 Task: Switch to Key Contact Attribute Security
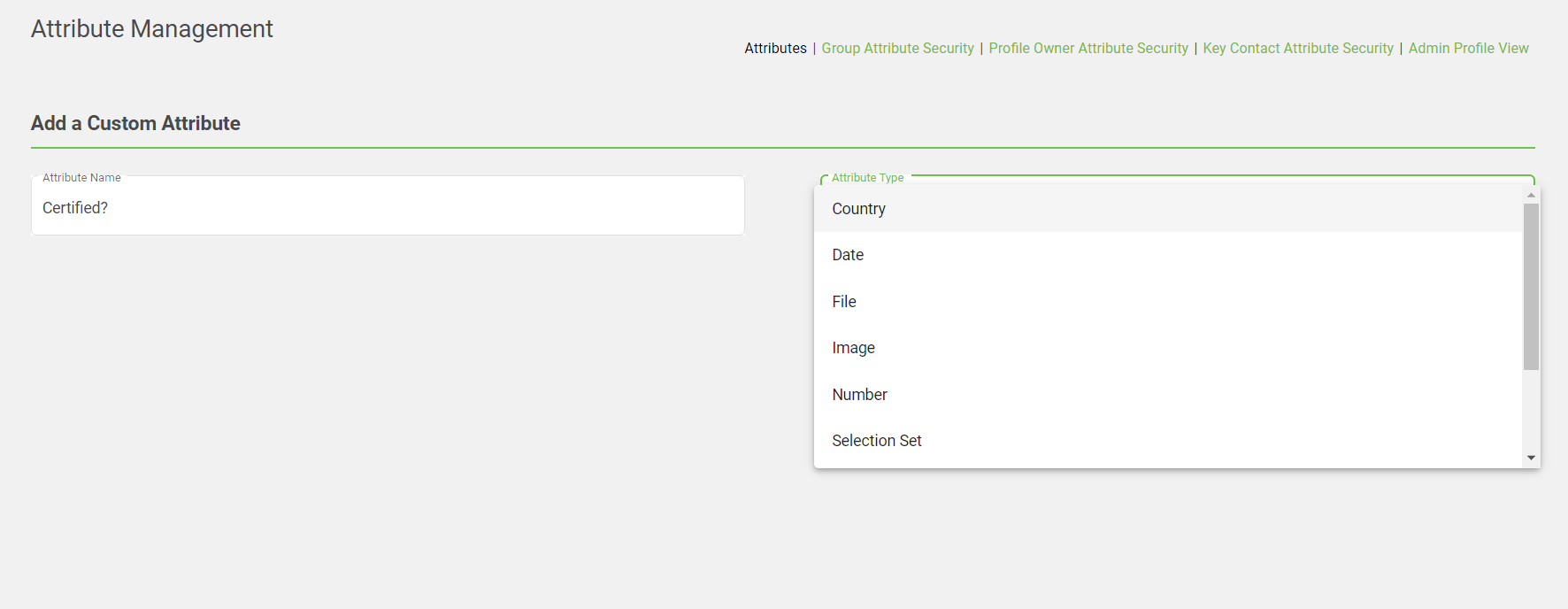tap(1298, 48)
